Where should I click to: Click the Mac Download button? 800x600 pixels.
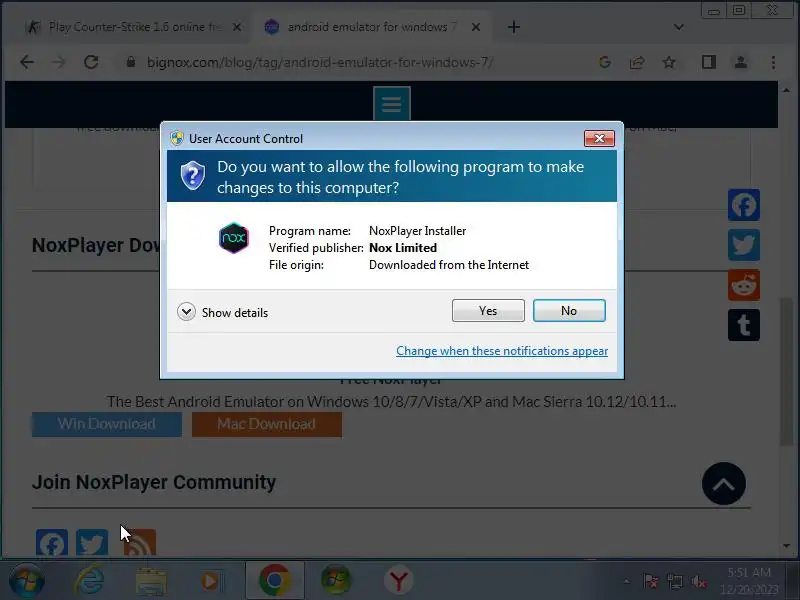pos(267,424)
